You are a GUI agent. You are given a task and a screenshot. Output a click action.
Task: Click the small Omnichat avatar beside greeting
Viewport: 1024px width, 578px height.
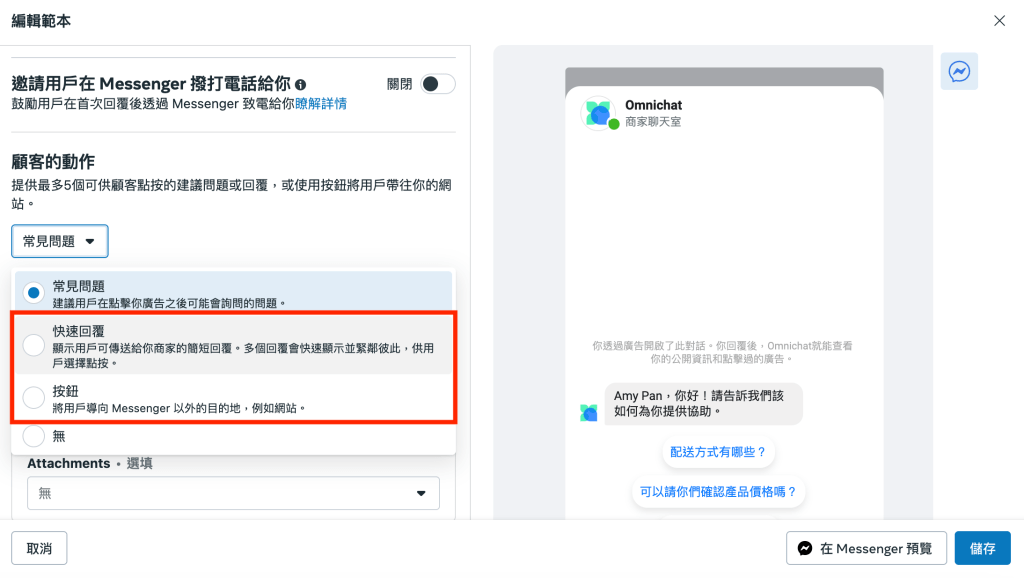[589, 412]
